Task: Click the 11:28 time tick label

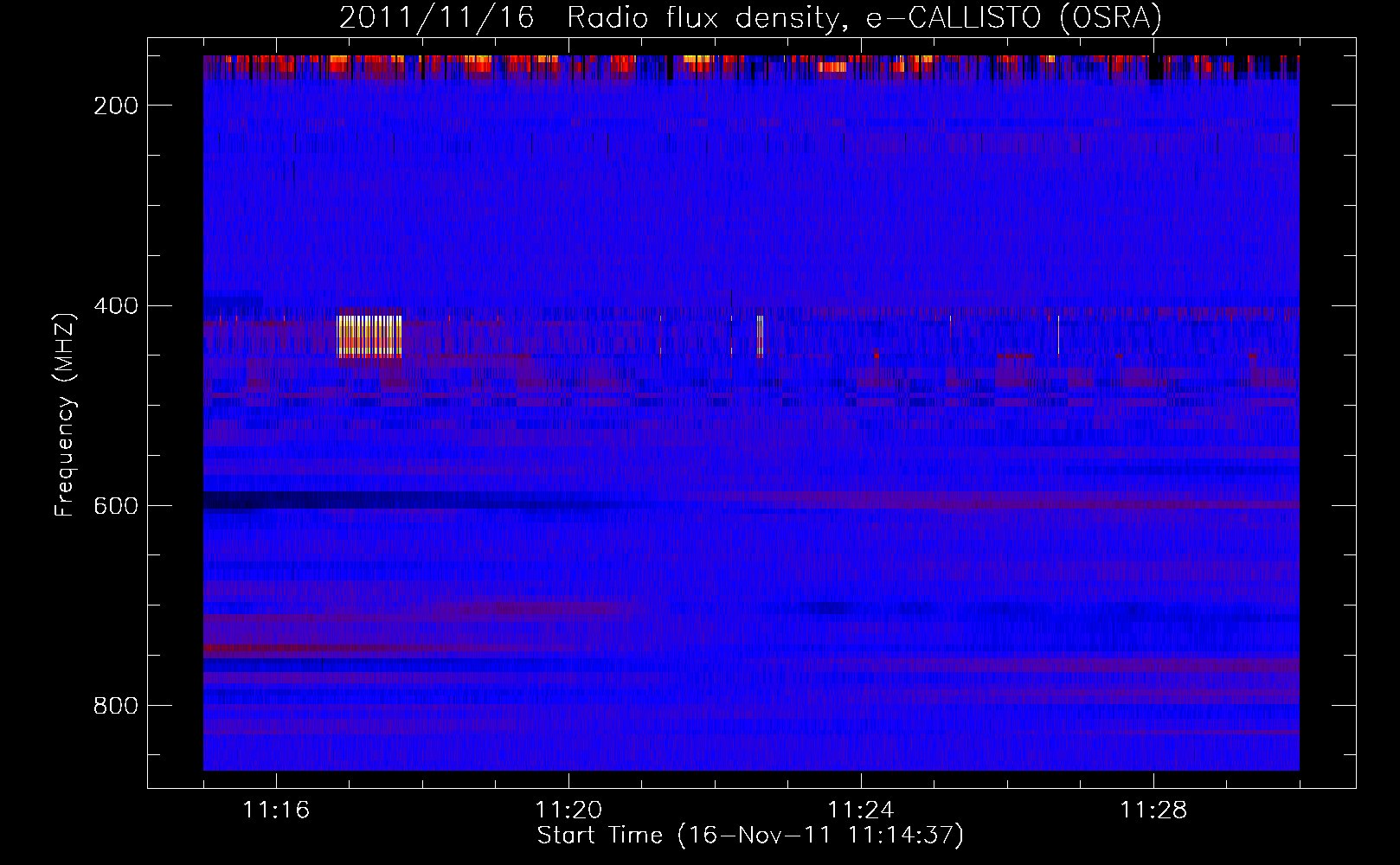Action: point(1153,810)
